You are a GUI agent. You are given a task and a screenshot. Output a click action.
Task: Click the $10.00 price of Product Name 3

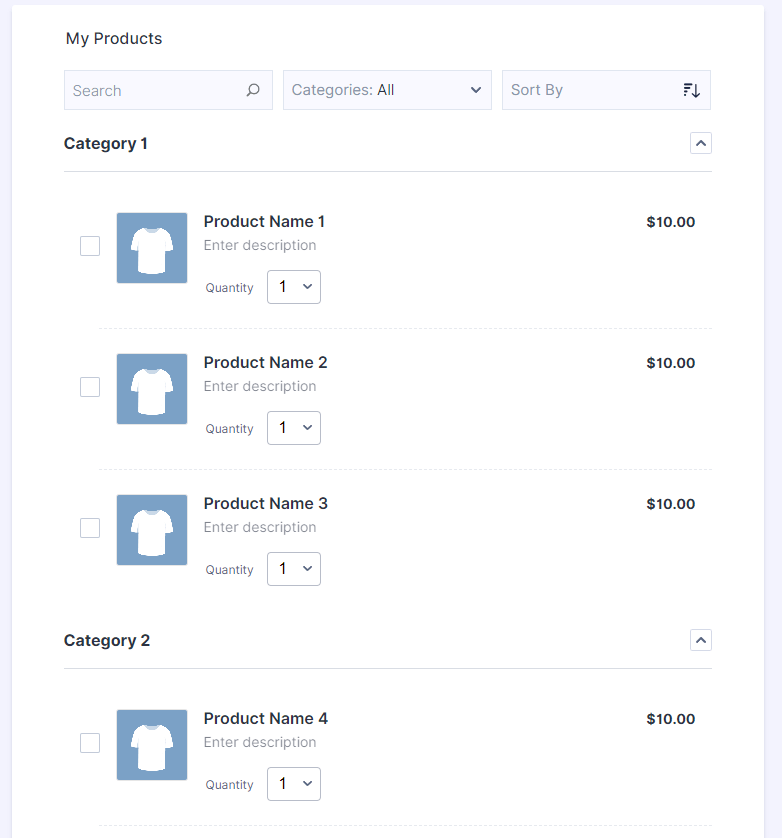tap(671, 505)
